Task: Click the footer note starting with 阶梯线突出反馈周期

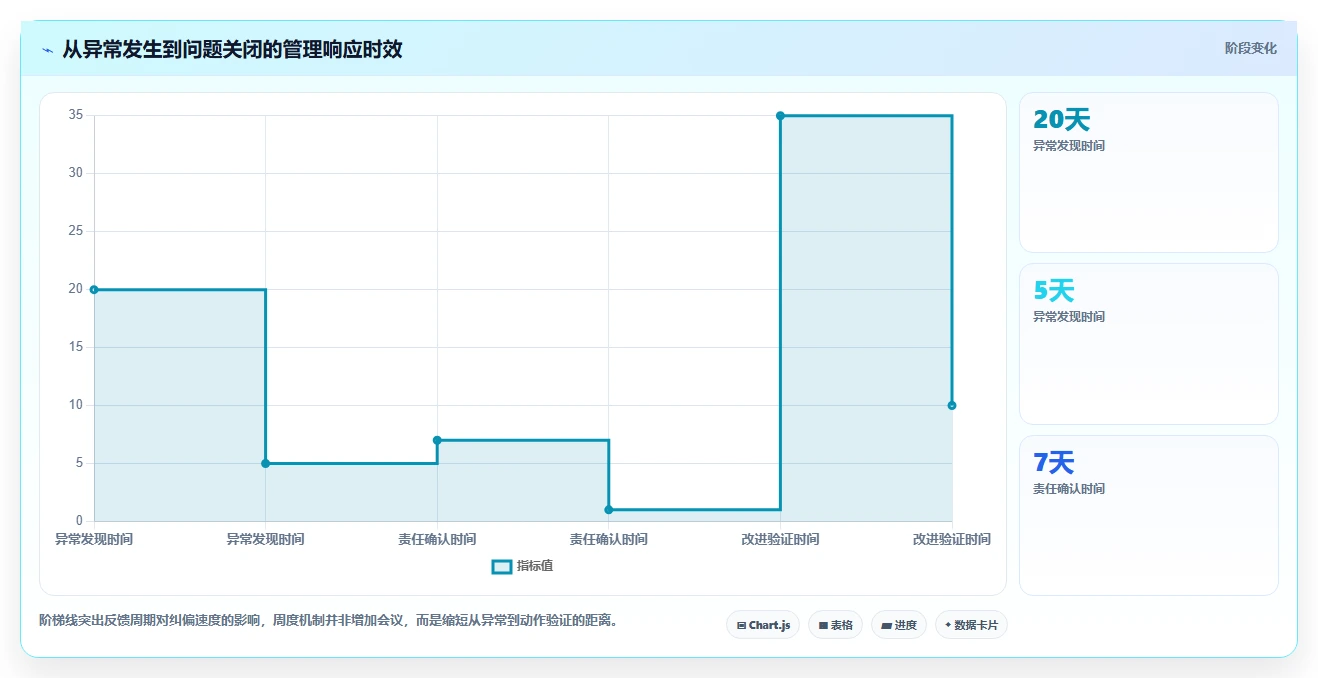Action: coord(330,621)
